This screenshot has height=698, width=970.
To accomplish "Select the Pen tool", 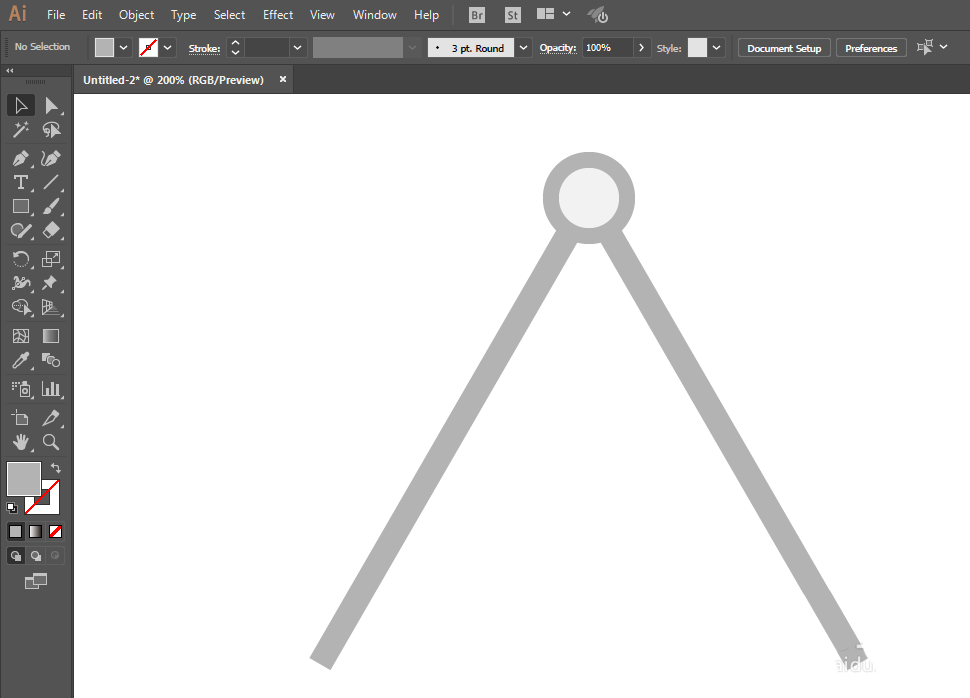I will click(x=20, y=158).
